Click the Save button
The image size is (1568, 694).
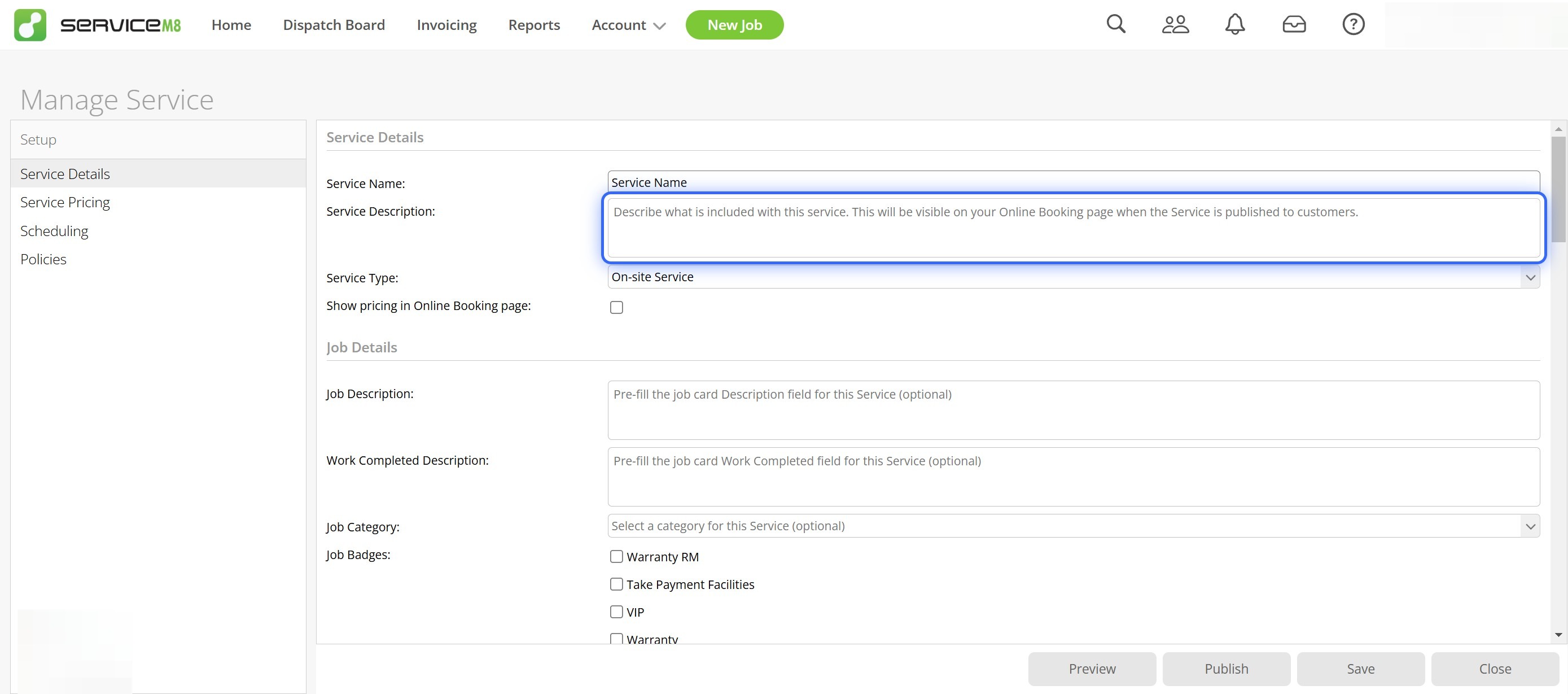click(x=1360, y=669)
